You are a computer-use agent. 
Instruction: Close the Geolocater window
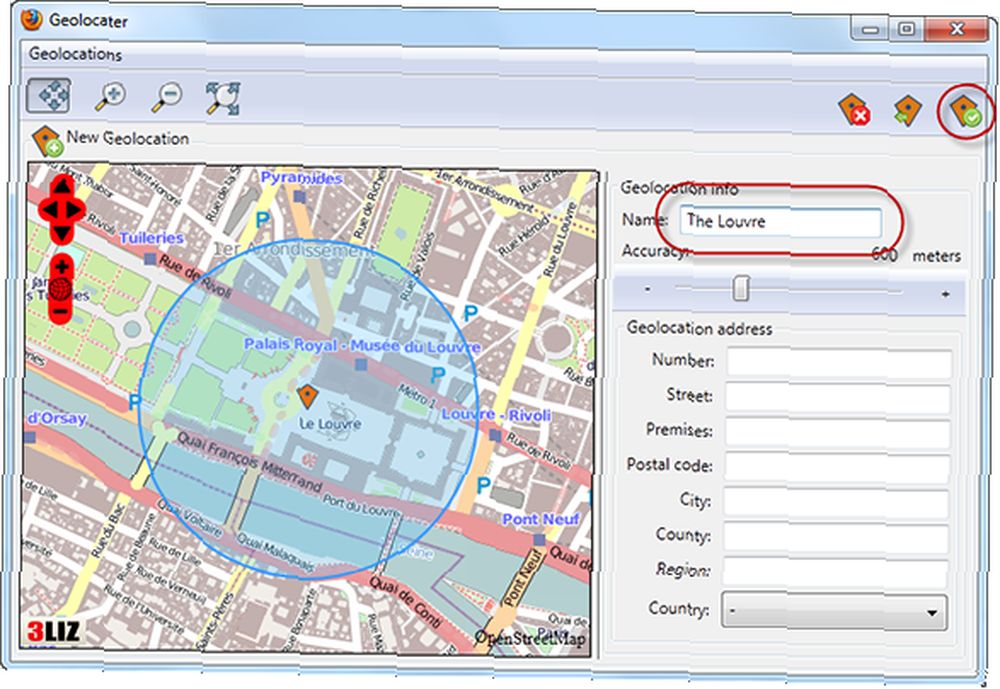[x=956, y=29]
